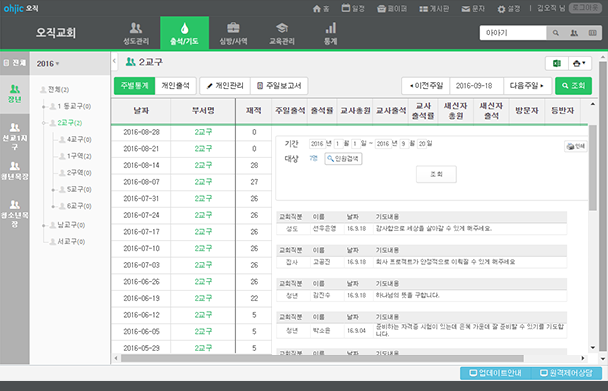608x391 pixels.
Task: Expand the 1 동교구 tree node
Action: (x=44, y=106)
